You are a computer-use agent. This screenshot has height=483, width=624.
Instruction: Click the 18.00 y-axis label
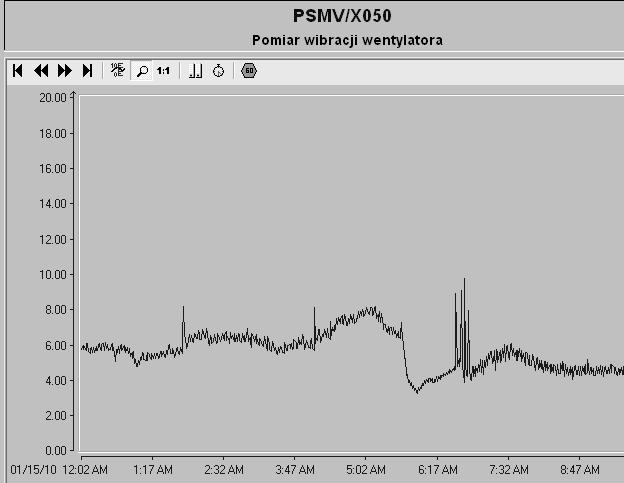(x=53, y=134)
